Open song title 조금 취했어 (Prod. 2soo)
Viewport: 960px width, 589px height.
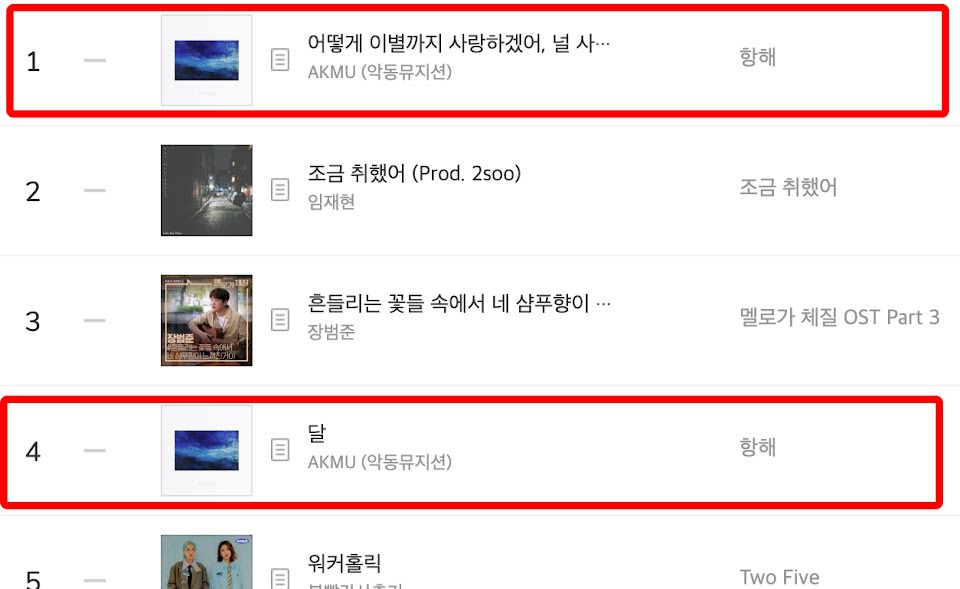(414, 173)
